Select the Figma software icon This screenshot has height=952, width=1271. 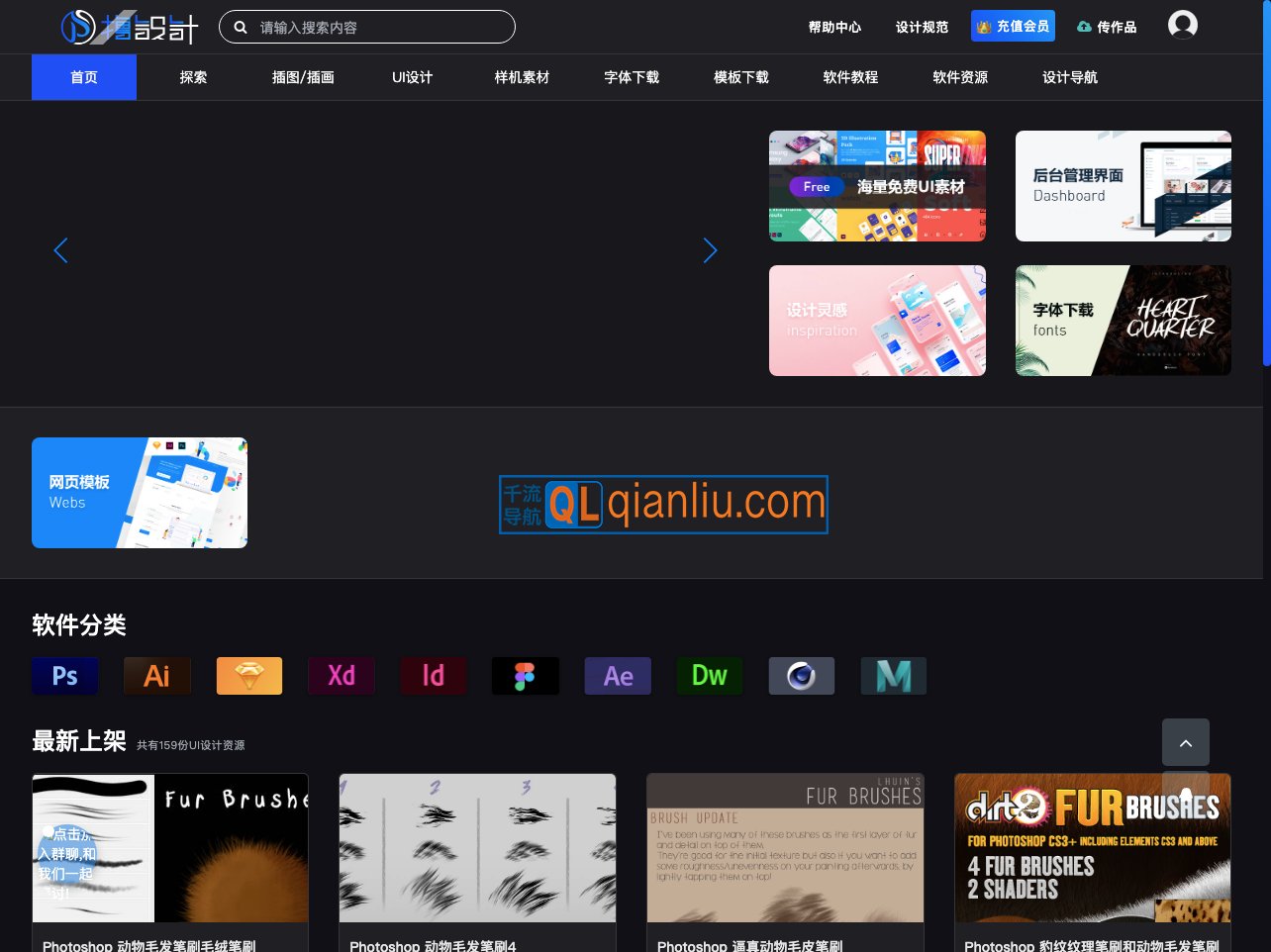click(x=525, y=676)
